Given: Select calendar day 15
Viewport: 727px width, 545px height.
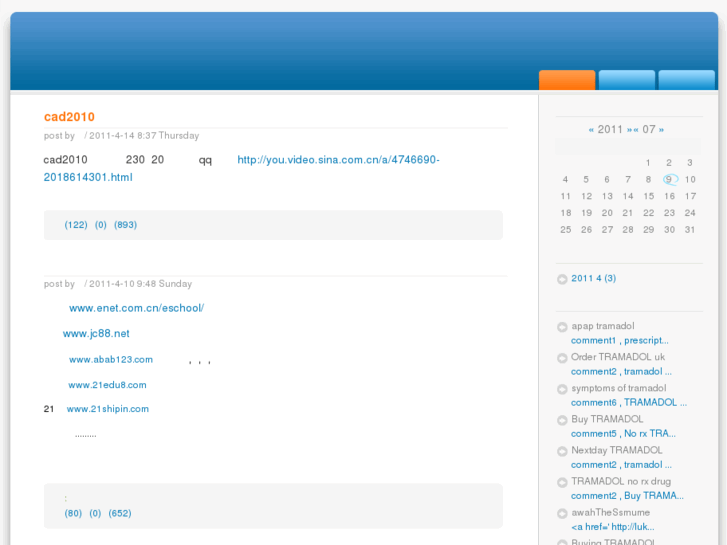Looking at the screenshot, I should (x=649, y=196).
